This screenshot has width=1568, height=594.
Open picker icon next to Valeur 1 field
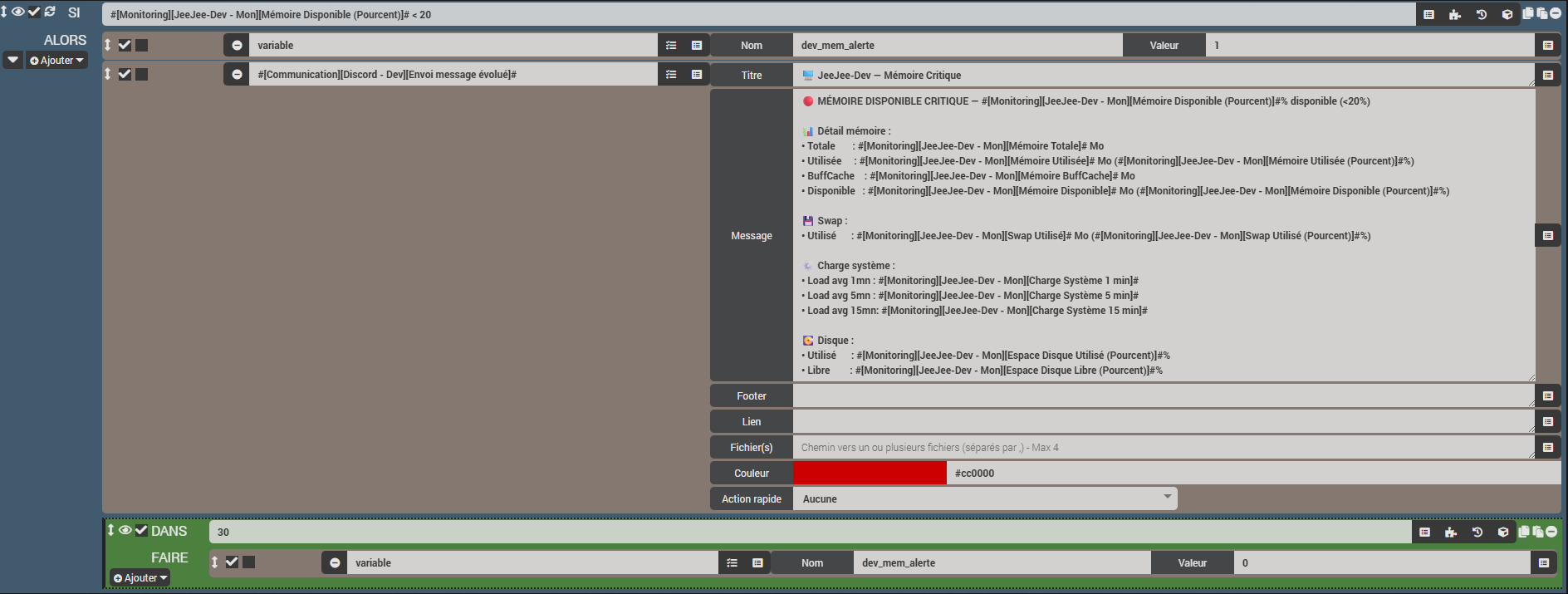[x=1548, y=45]
